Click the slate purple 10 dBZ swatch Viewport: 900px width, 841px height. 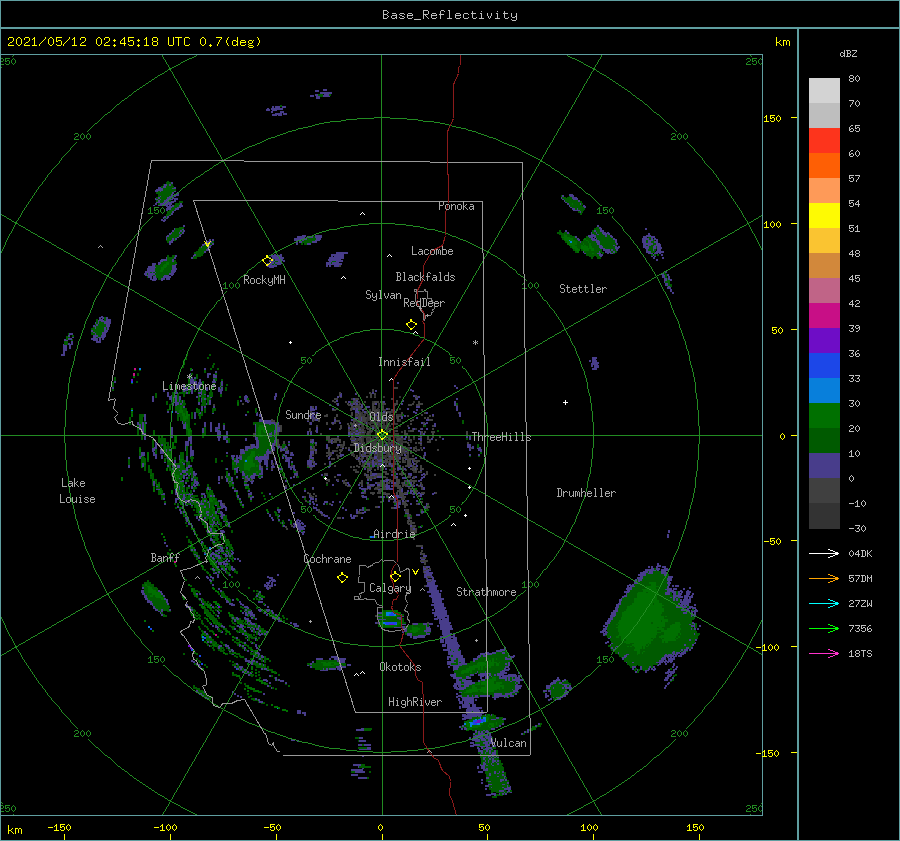[x=824, y=465]
